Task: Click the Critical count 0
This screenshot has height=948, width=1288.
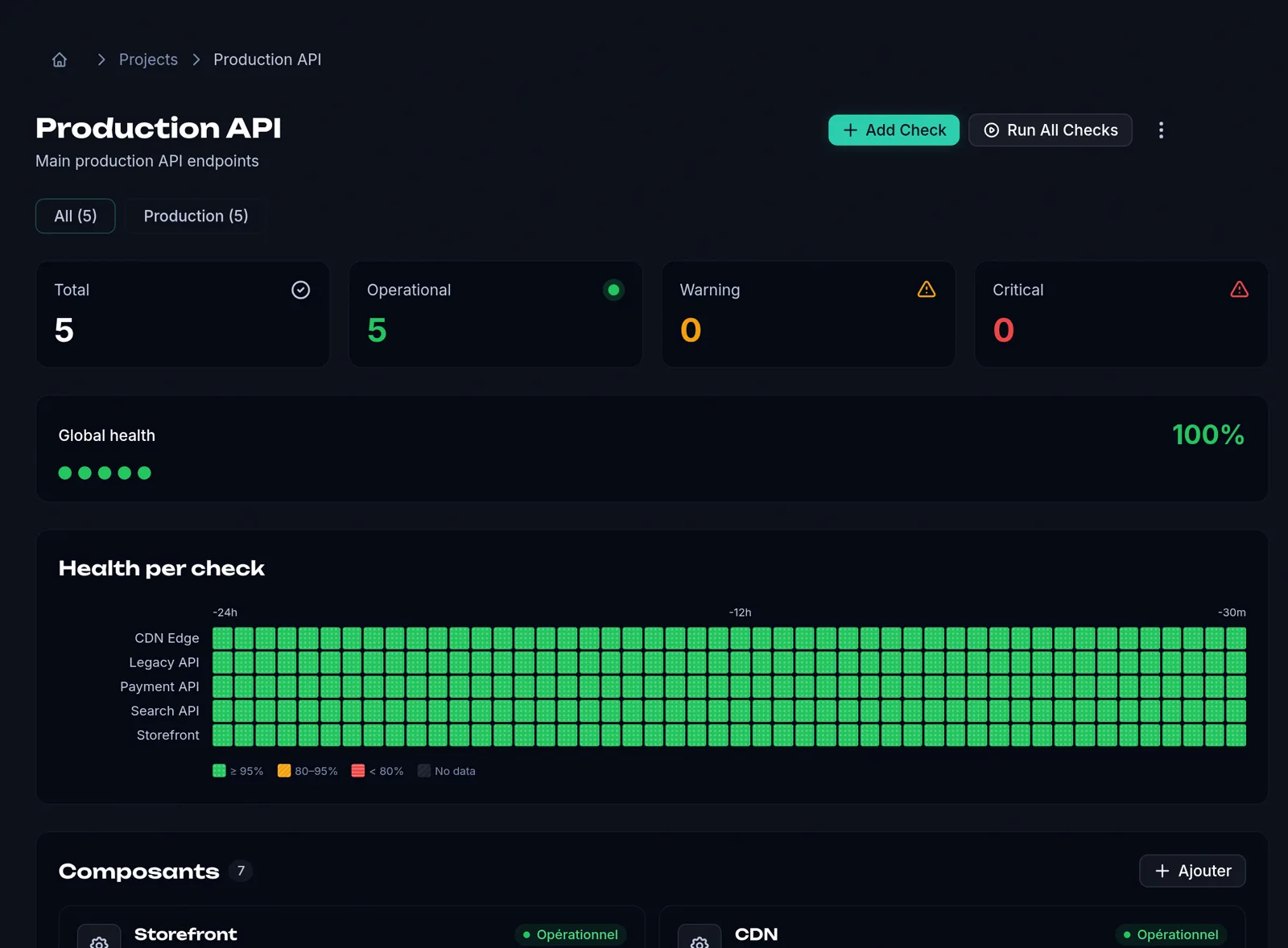Action: coord(1004,330)
